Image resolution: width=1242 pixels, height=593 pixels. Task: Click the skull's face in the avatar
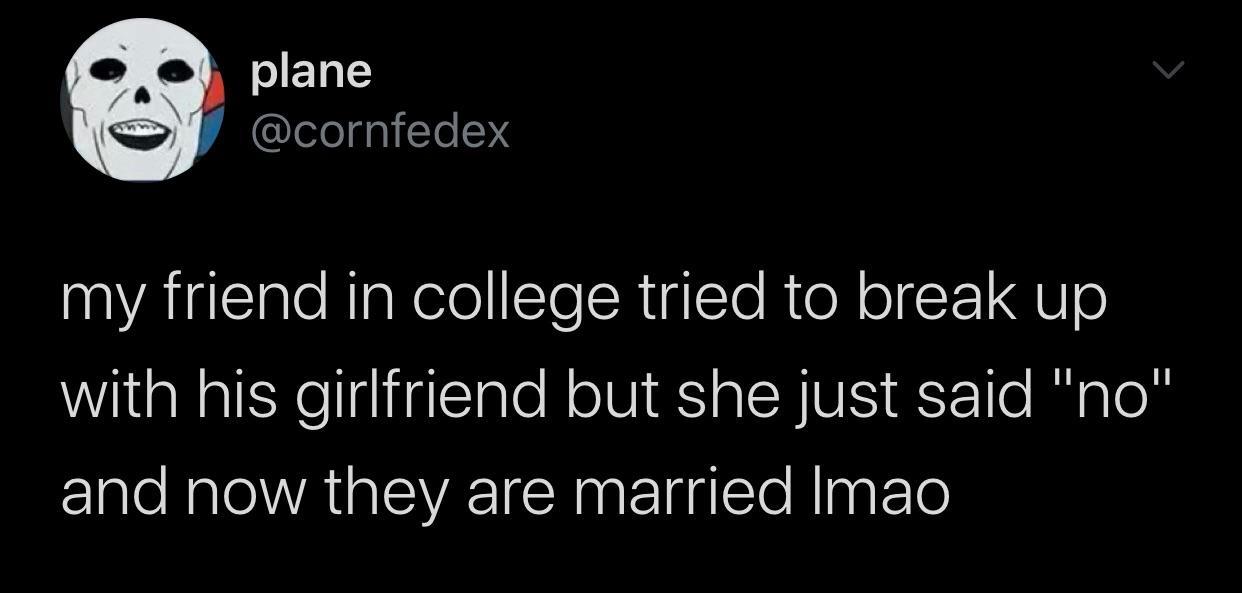click(138, 100)
